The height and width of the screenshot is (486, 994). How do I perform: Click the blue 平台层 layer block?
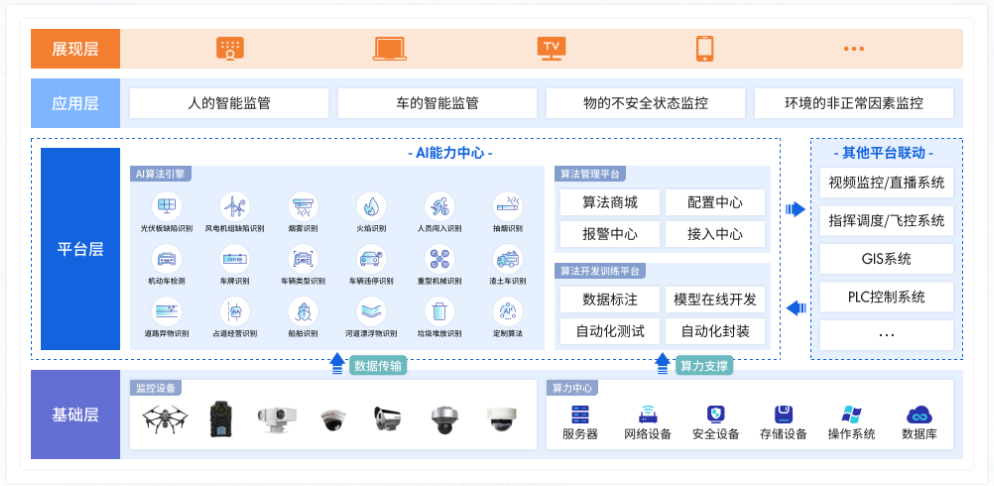pos(81,249)
